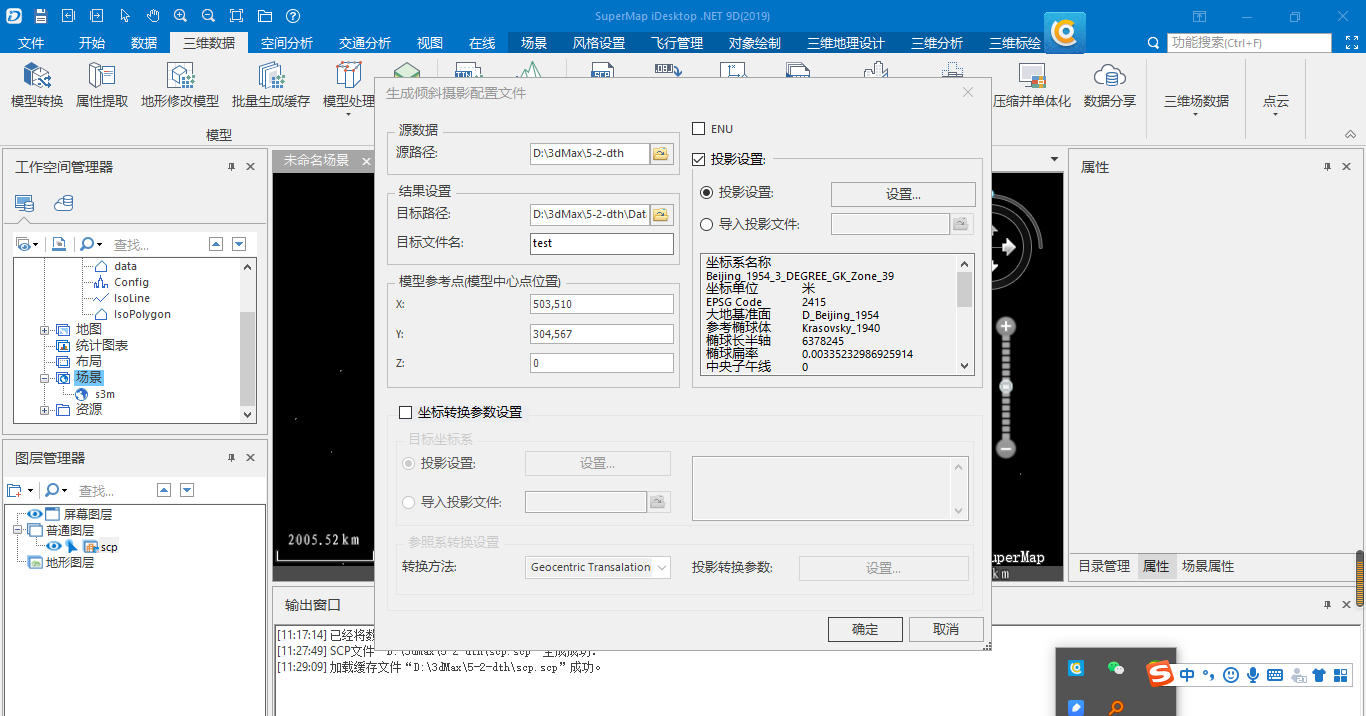This screenshot has width=1366, height=716.
Task: Click the full extent view icon
Action: click(x=236, y=16)
